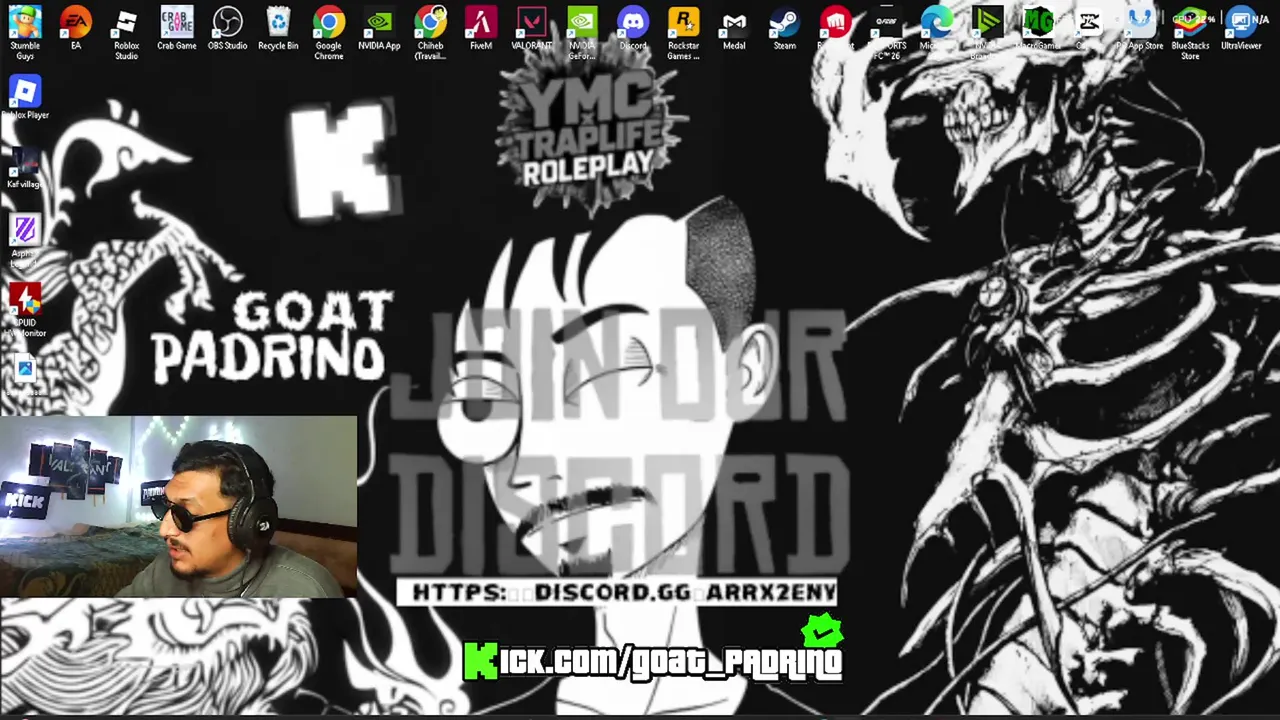
Task: Launch the Roblox Player shortcut
Action: (25, 98)
